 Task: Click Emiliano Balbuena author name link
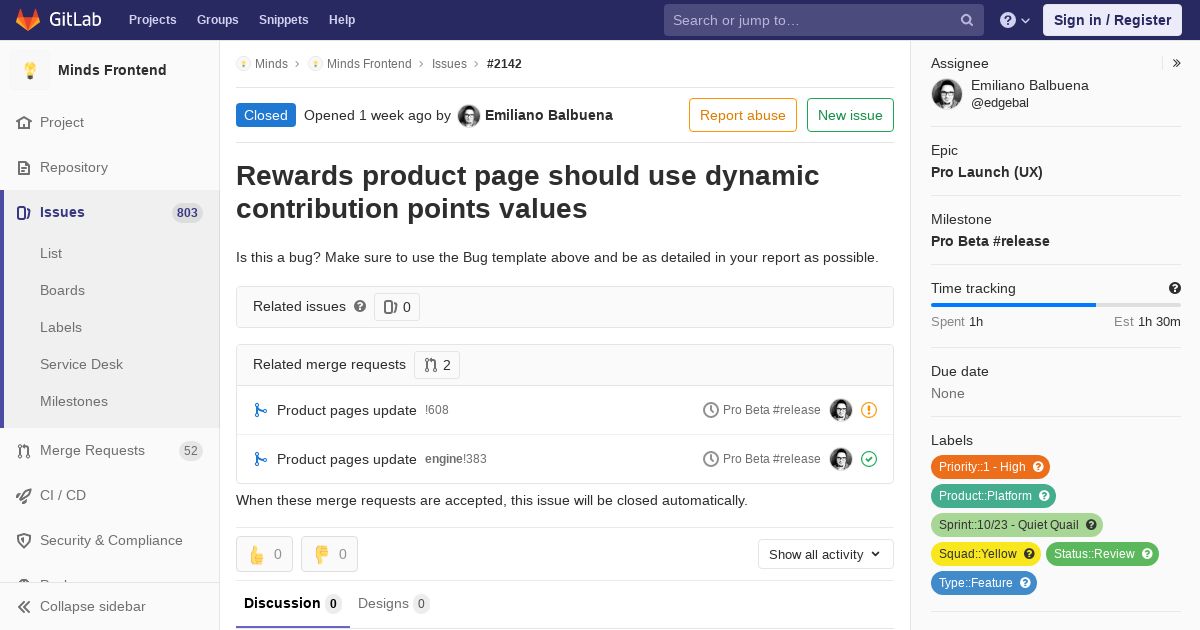click(549, 116)
